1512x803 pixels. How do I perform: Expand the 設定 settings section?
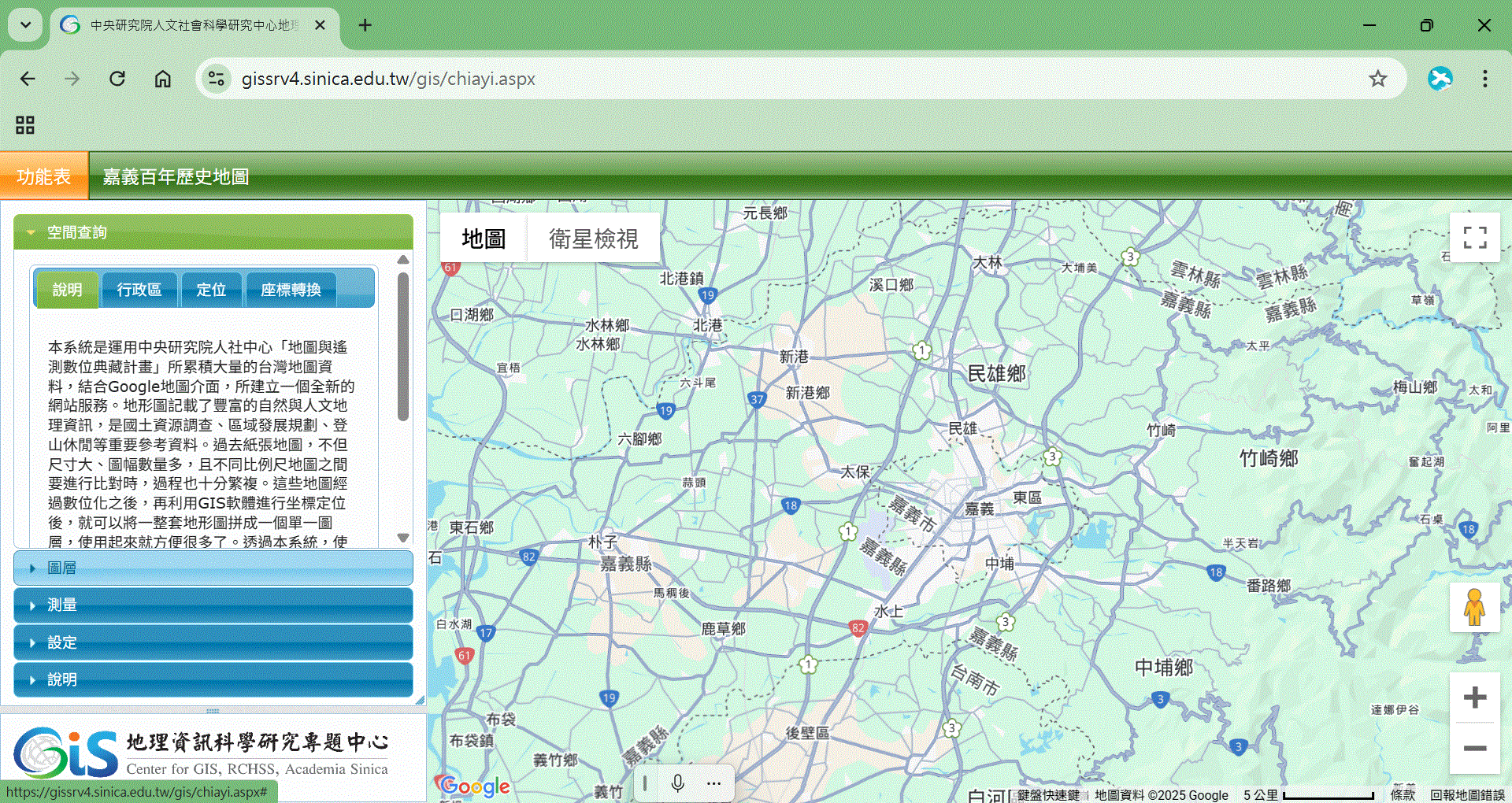[x=213, y=642]
